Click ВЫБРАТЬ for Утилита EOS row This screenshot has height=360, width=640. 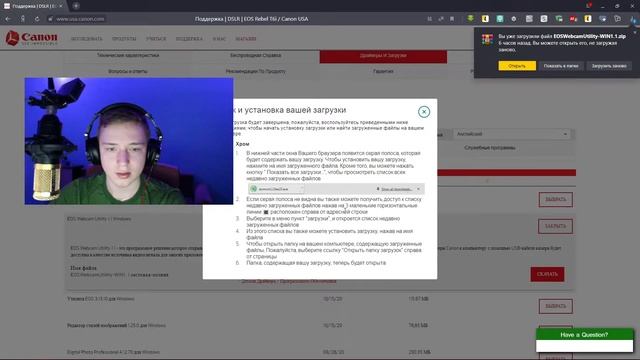click(x=556, y=306)
